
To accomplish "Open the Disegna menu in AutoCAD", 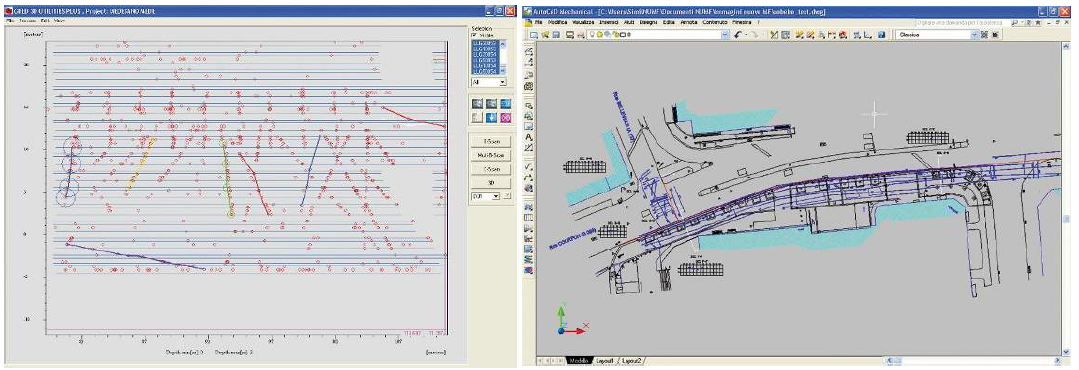I will (648, 22).
